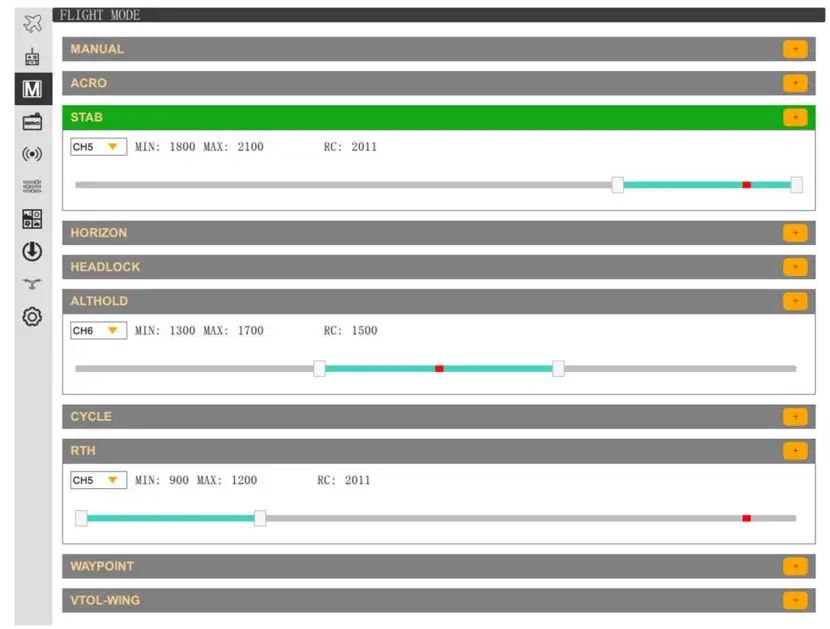This screenshot has height=629, width=830.
Task: Expand HORIZON mode with plus button
Action: pyautogui.click(x=795, y=233)
